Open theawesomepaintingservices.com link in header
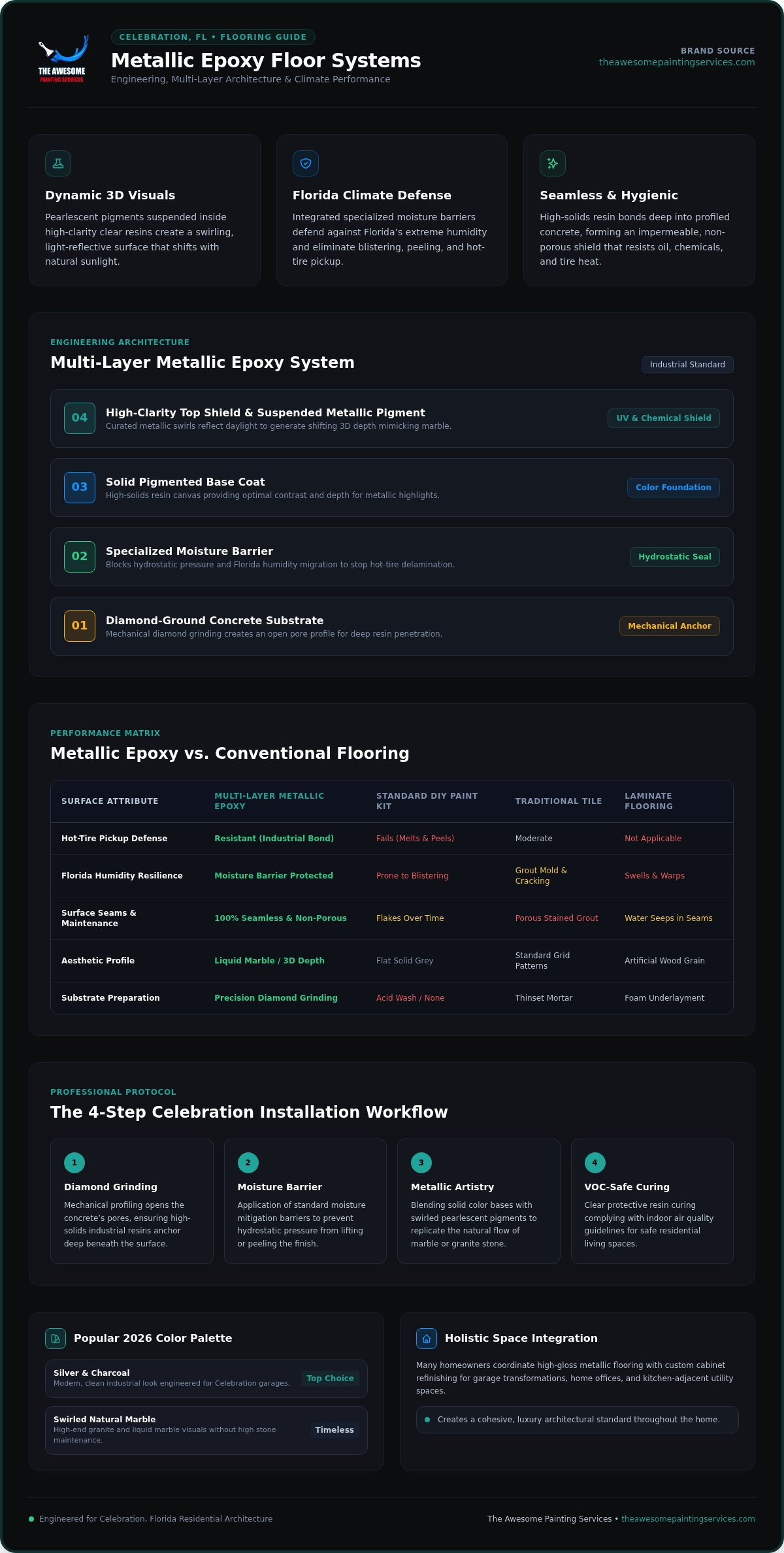784x1553 pixels. [677, 62]
